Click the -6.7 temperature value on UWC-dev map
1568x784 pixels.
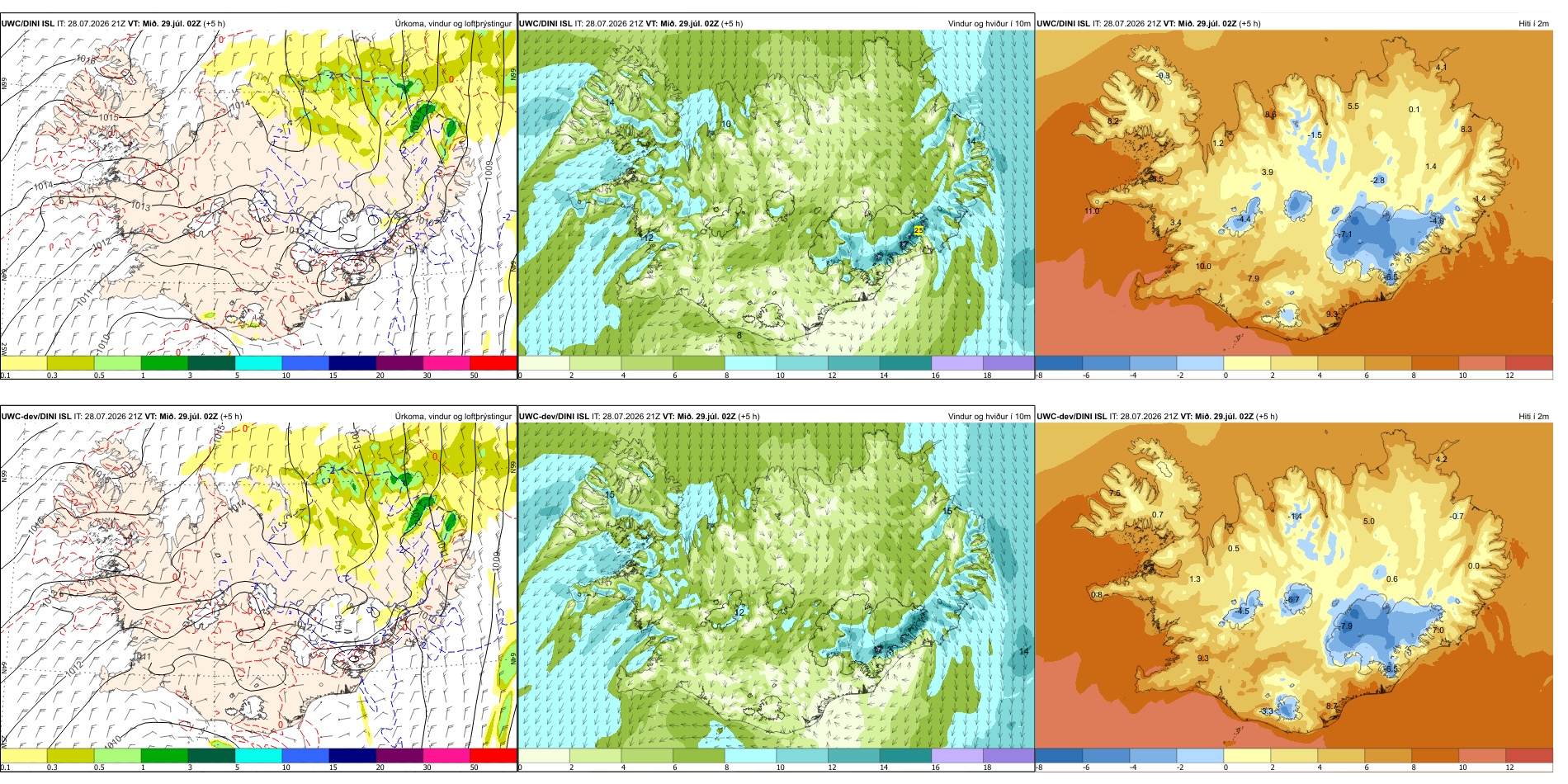point(1293,600)
